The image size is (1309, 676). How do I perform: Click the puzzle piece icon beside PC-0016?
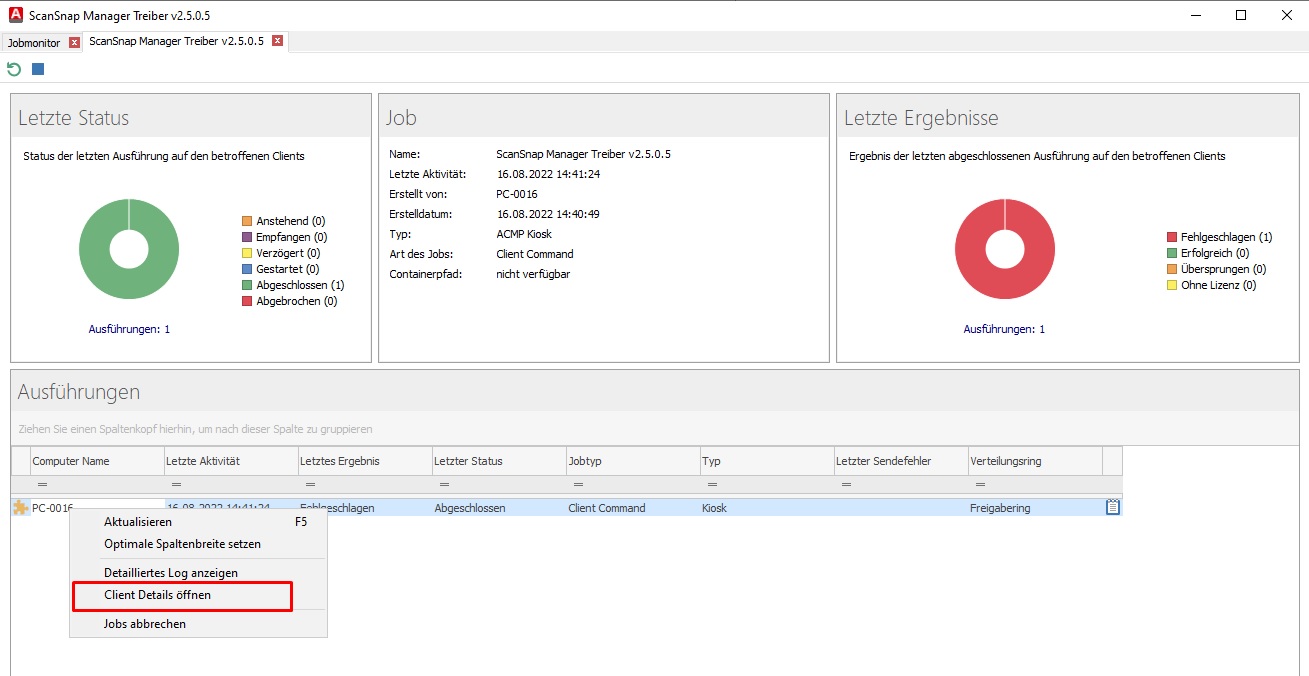point(20,508)
